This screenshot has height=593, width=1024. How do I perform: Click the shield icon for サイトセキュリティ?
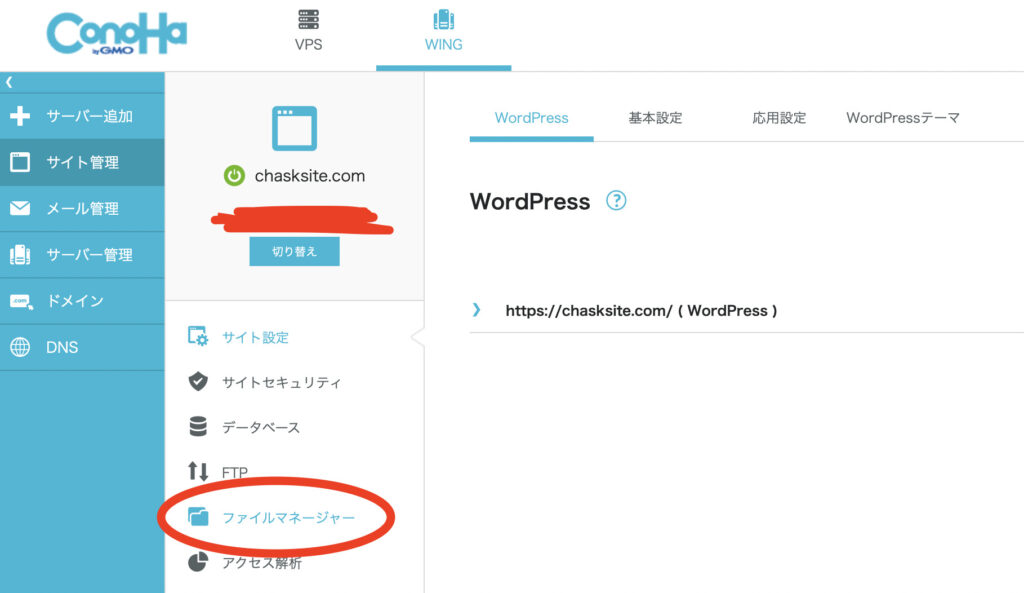tap(198, 381)
